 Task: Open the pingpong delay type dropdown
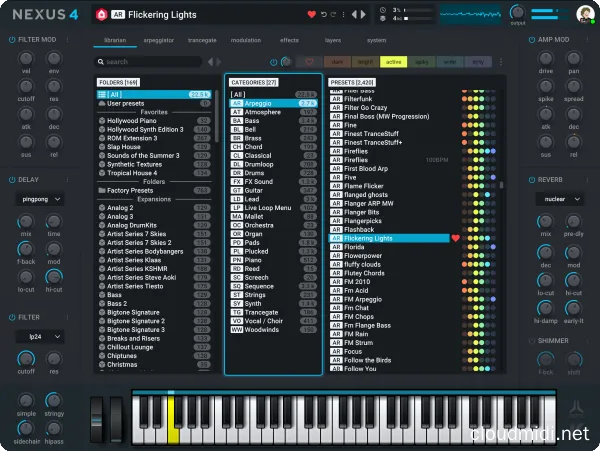40,199
